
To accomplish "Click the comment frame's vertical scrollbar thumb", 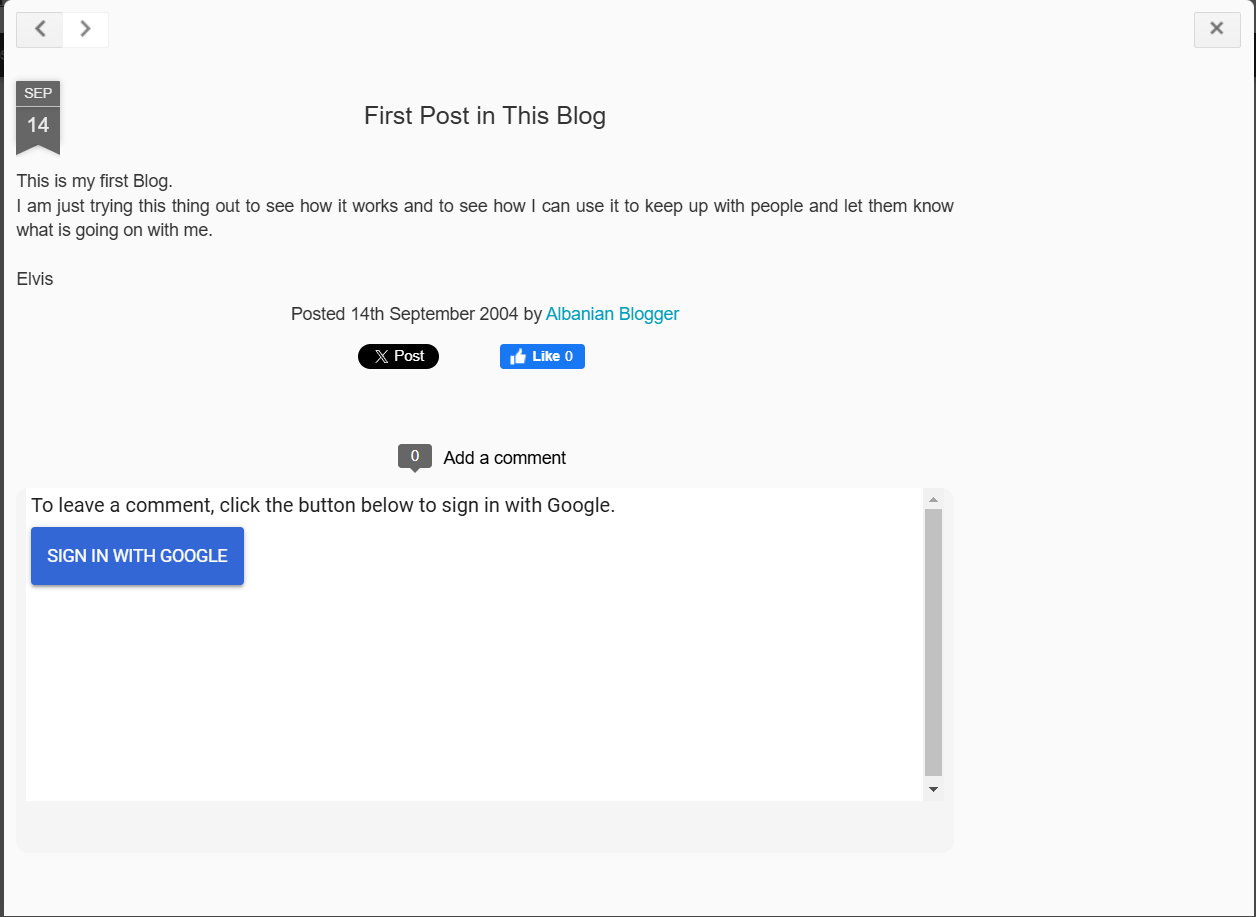I will point(933,640).
